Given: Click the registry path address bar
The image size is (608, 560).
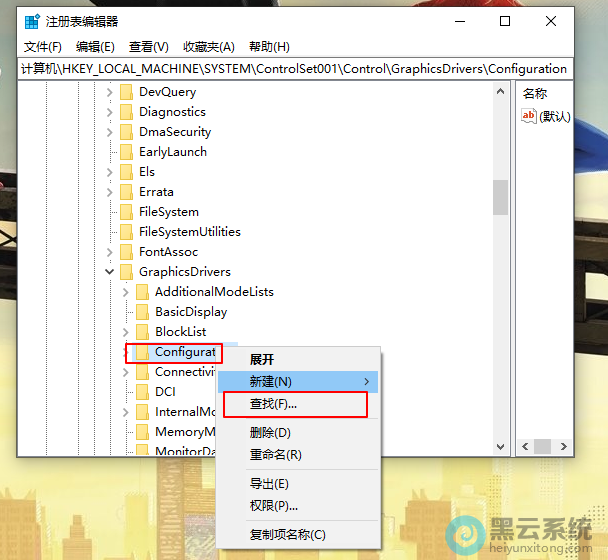Looking at the screenshot, I should 295,69.
